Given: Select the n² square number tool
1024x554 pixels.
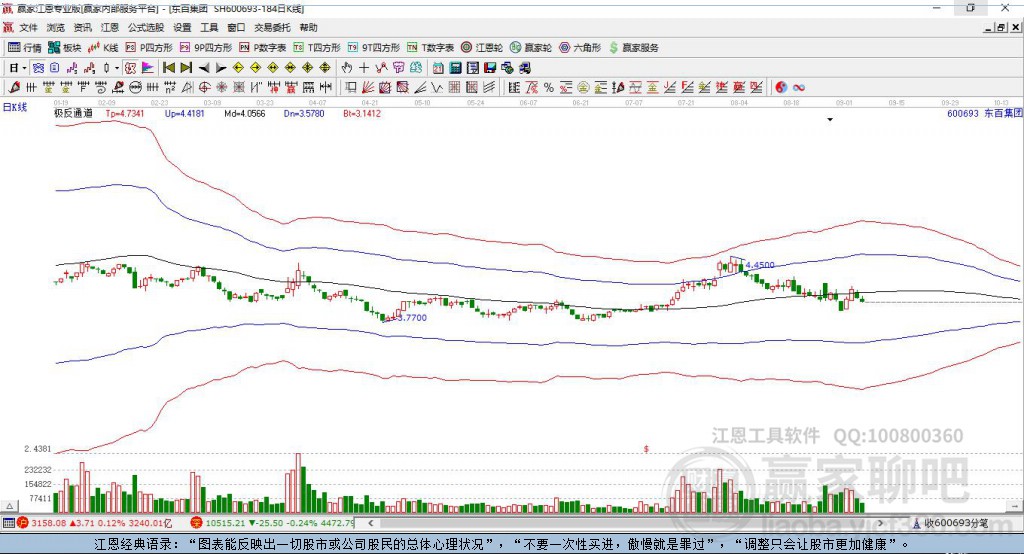Looking at the screenshot, I should 170,87.
